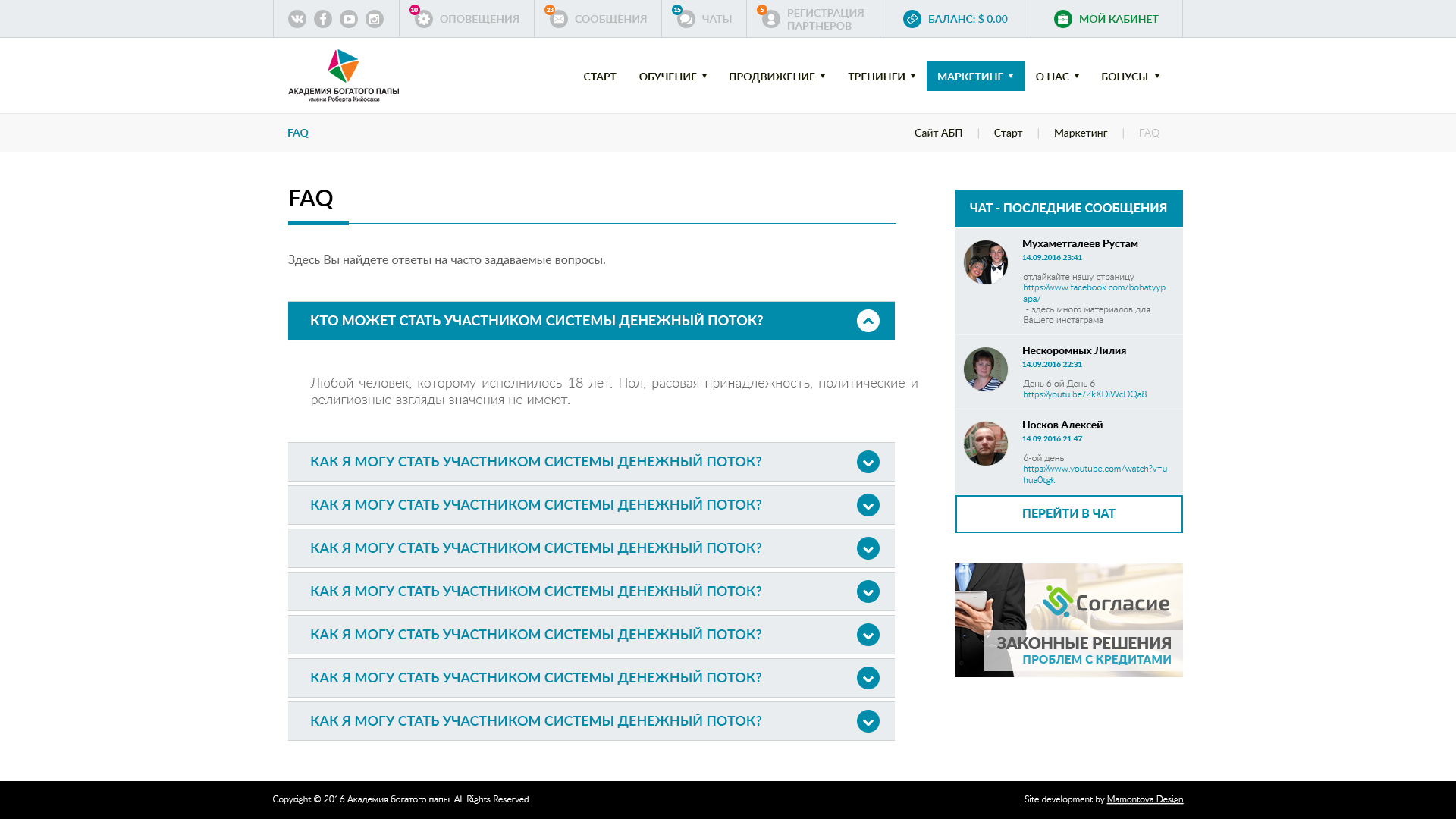Open the chats bubble icon (Чаты)
1456x819 pixels.
[x=686, y=19]
